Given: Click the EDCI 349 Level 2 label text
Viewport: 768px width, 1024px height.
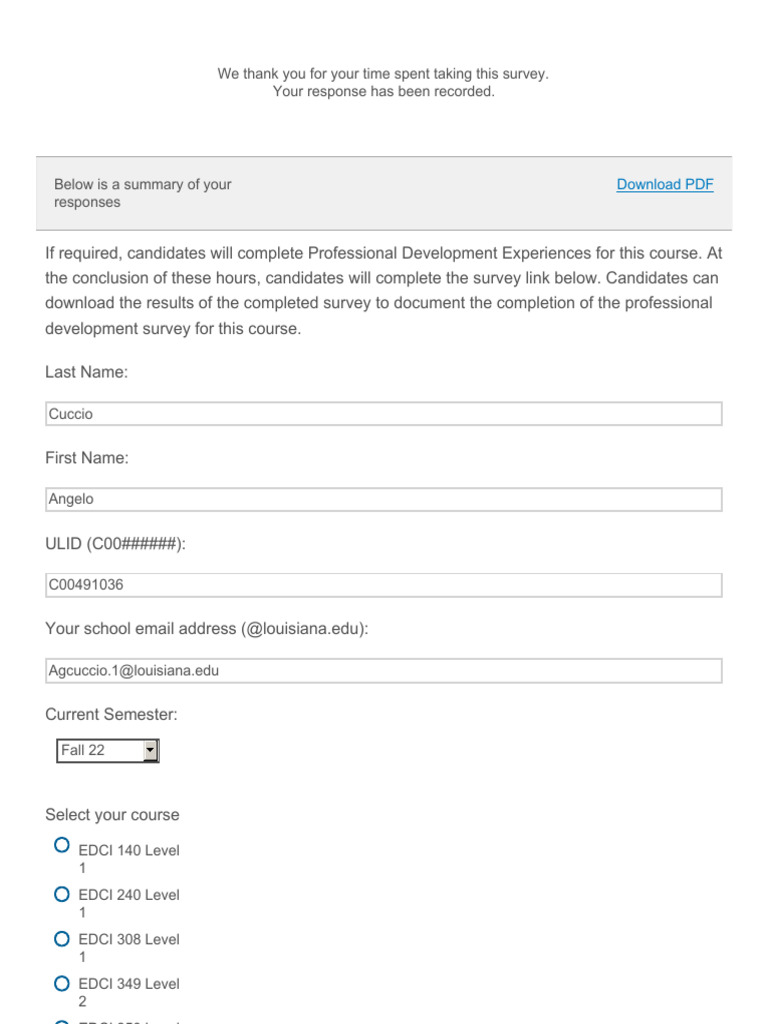Looking at the screenshot, I should coord(128,992).
